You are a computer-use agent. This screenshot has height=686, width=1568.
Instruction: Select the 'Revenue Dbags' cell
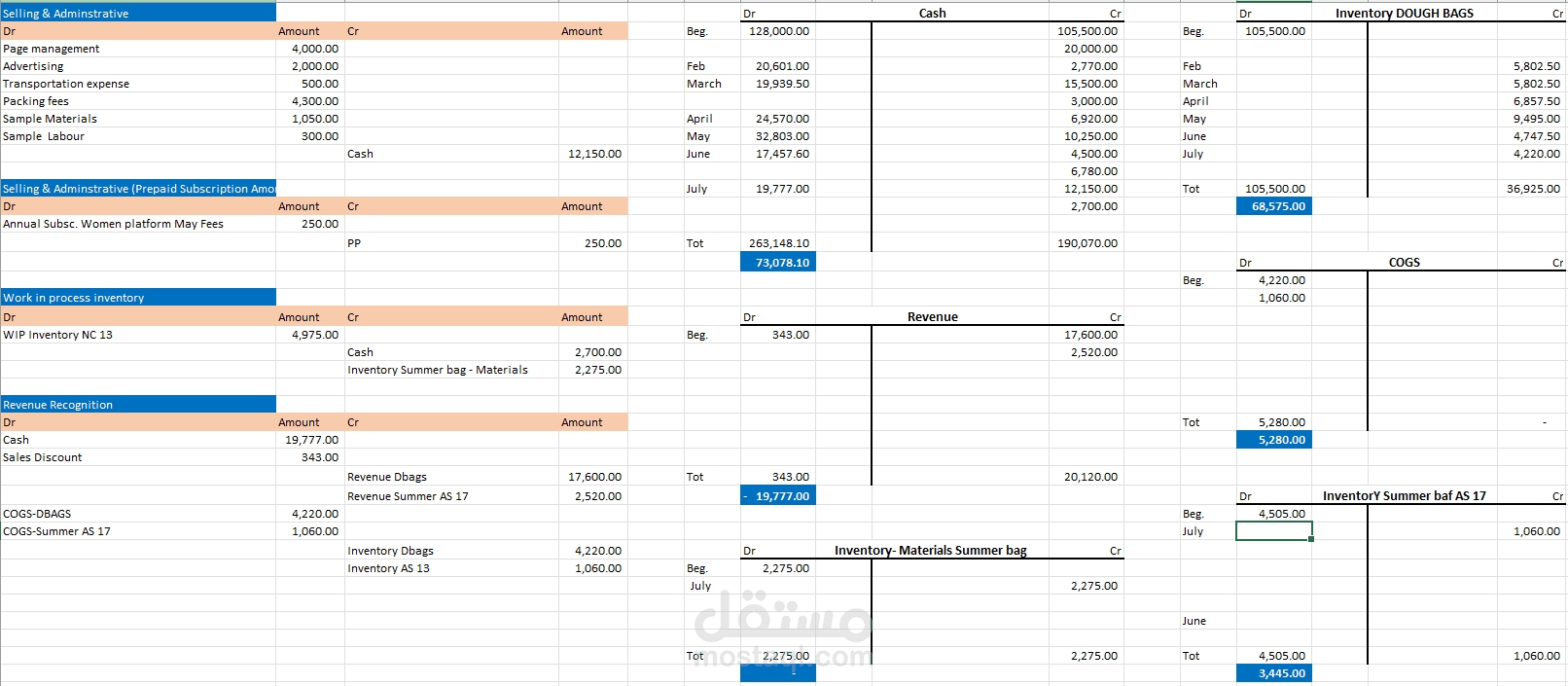click(x=451, y=477)
